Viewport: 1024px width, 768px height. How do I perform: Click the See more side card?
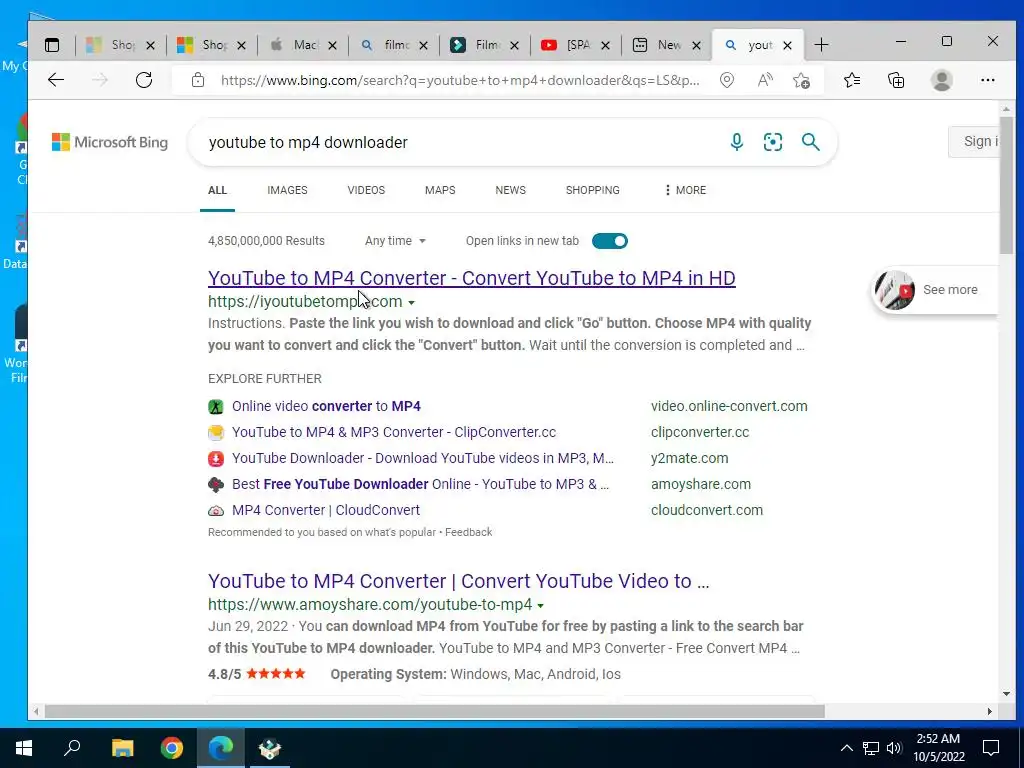[x=935, y=290]
